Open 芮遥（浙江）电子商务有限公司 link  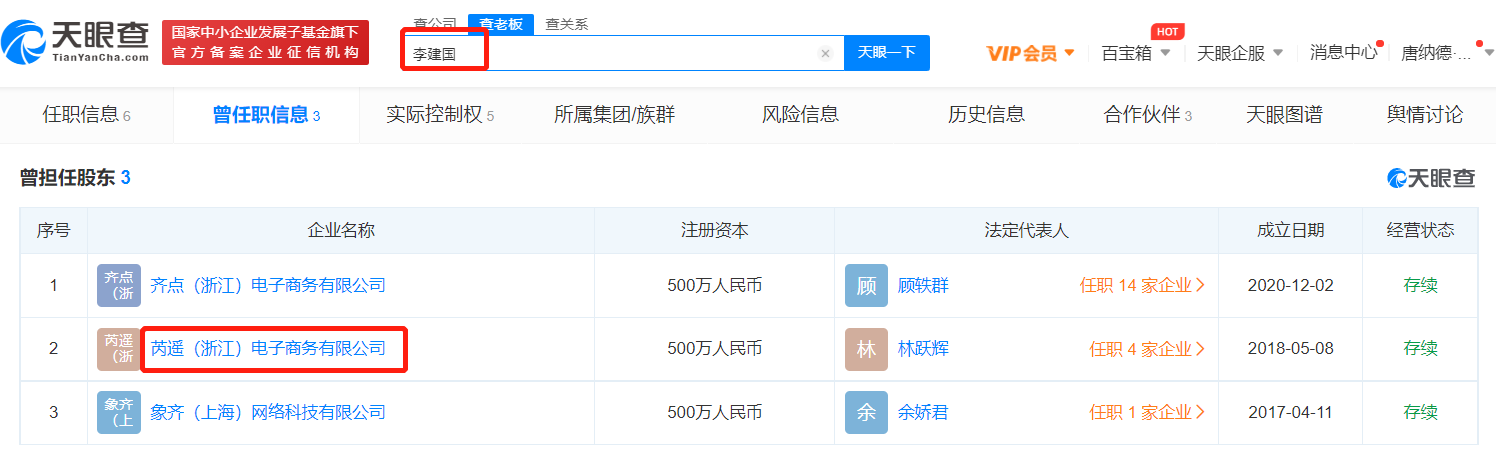pyautogui.click(x=268, y=349)
